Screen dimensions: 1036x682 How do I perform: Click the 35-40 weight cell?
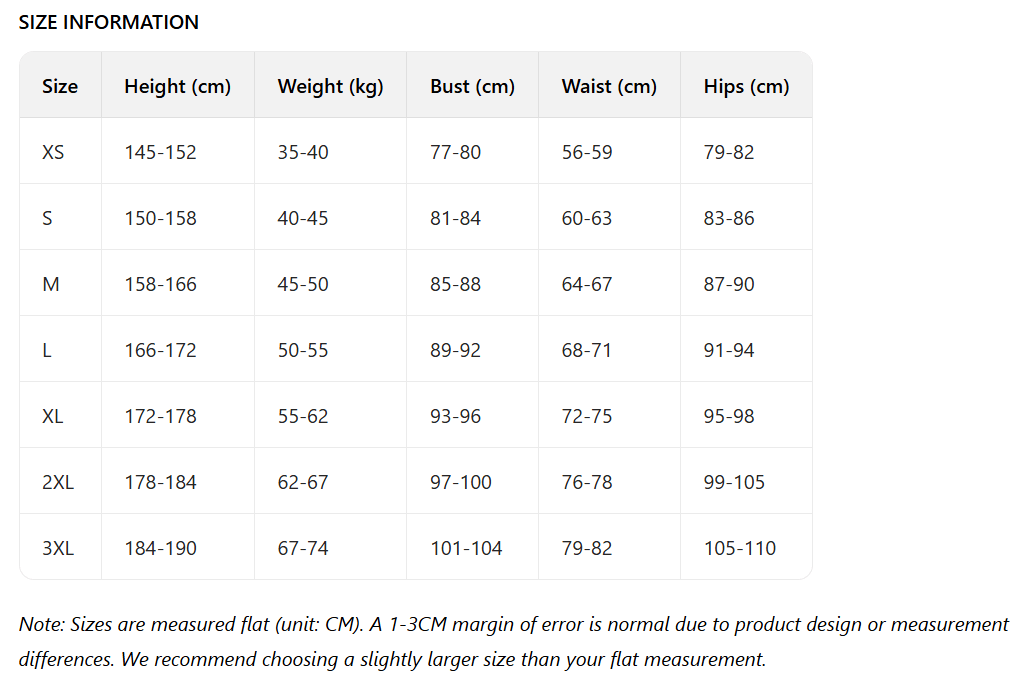tap(303, 152)
